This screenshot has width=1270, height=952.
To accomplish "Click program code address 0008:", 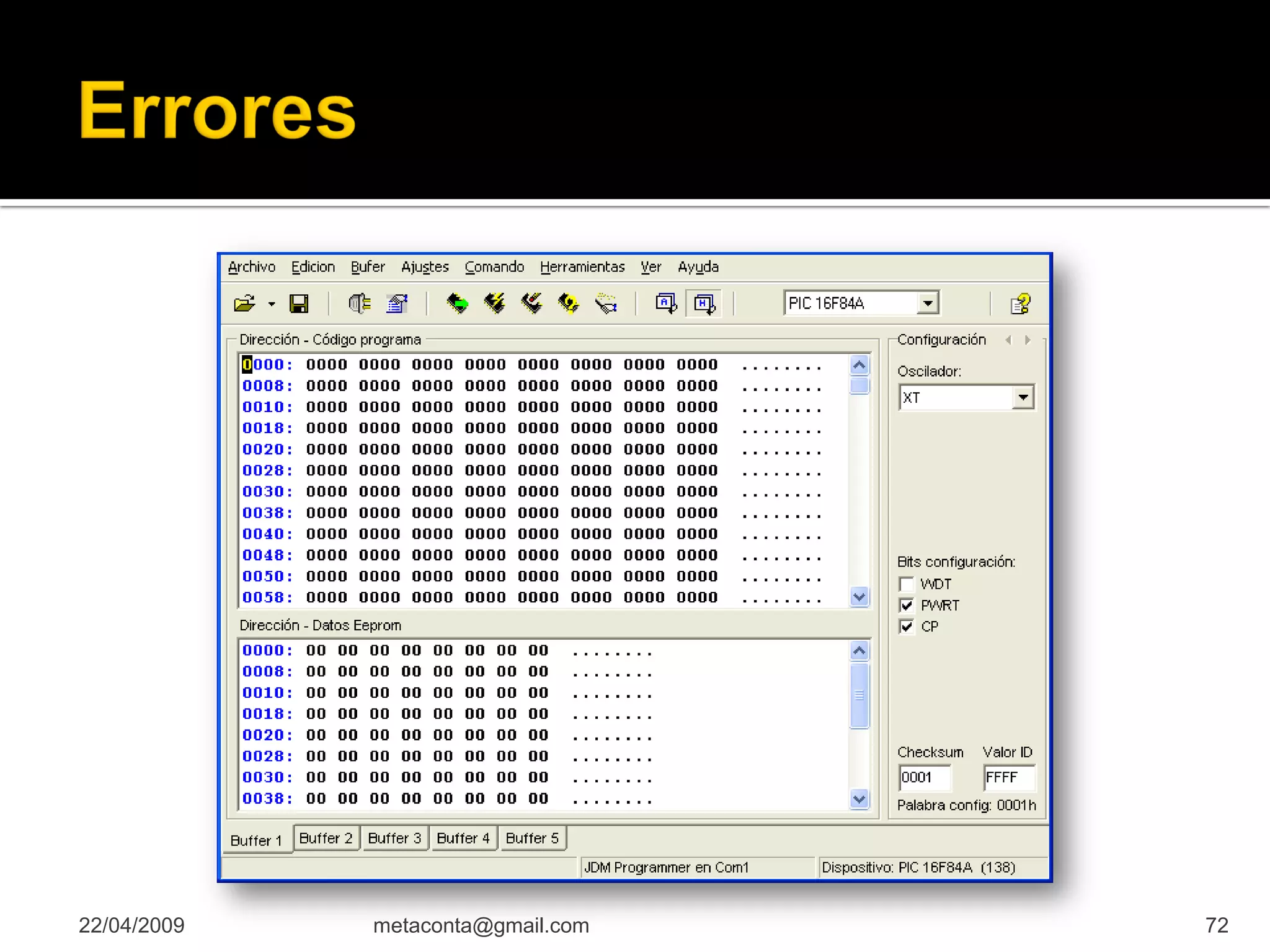I will pos(267,386).
